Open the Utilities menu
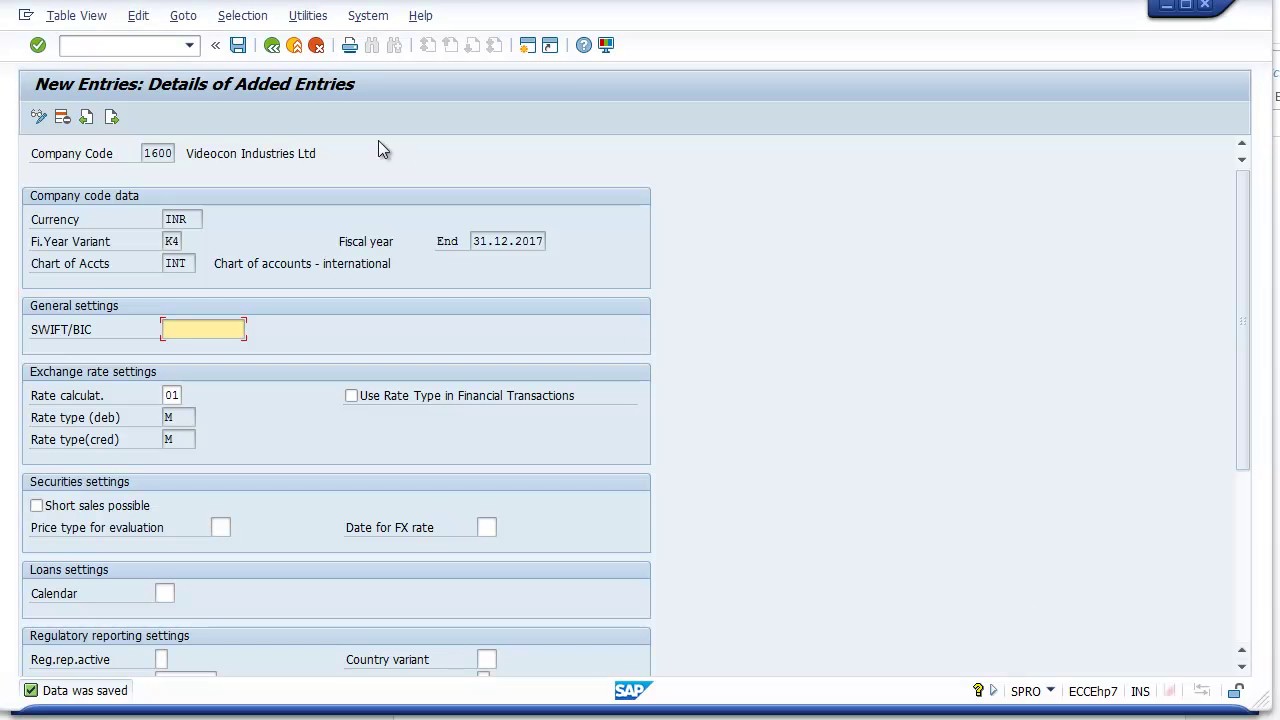This screenshot has width=1280, height=720. point(308,15)
